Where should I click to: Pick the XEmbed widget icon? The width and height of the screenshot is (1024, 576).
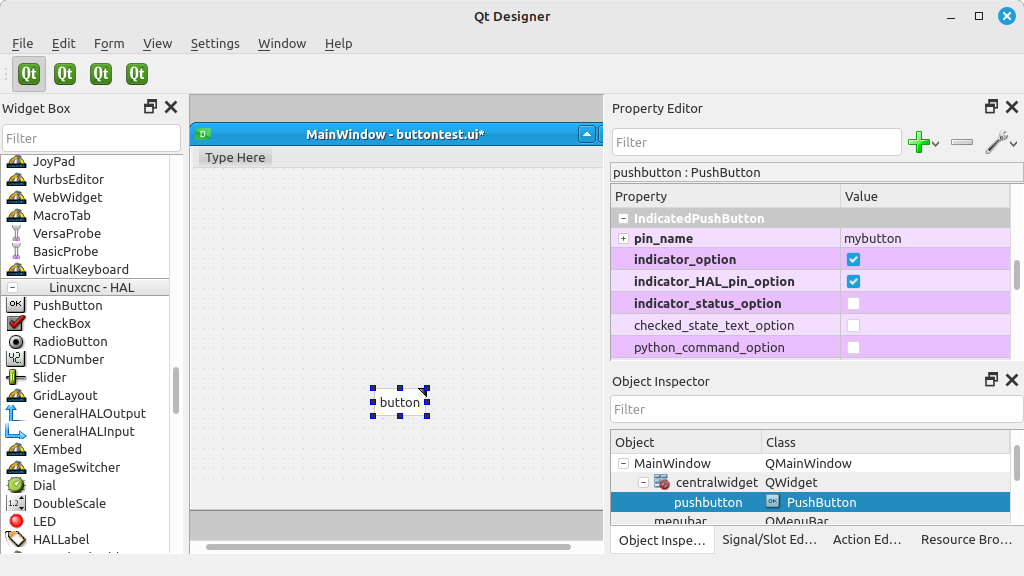click(16, 449)
